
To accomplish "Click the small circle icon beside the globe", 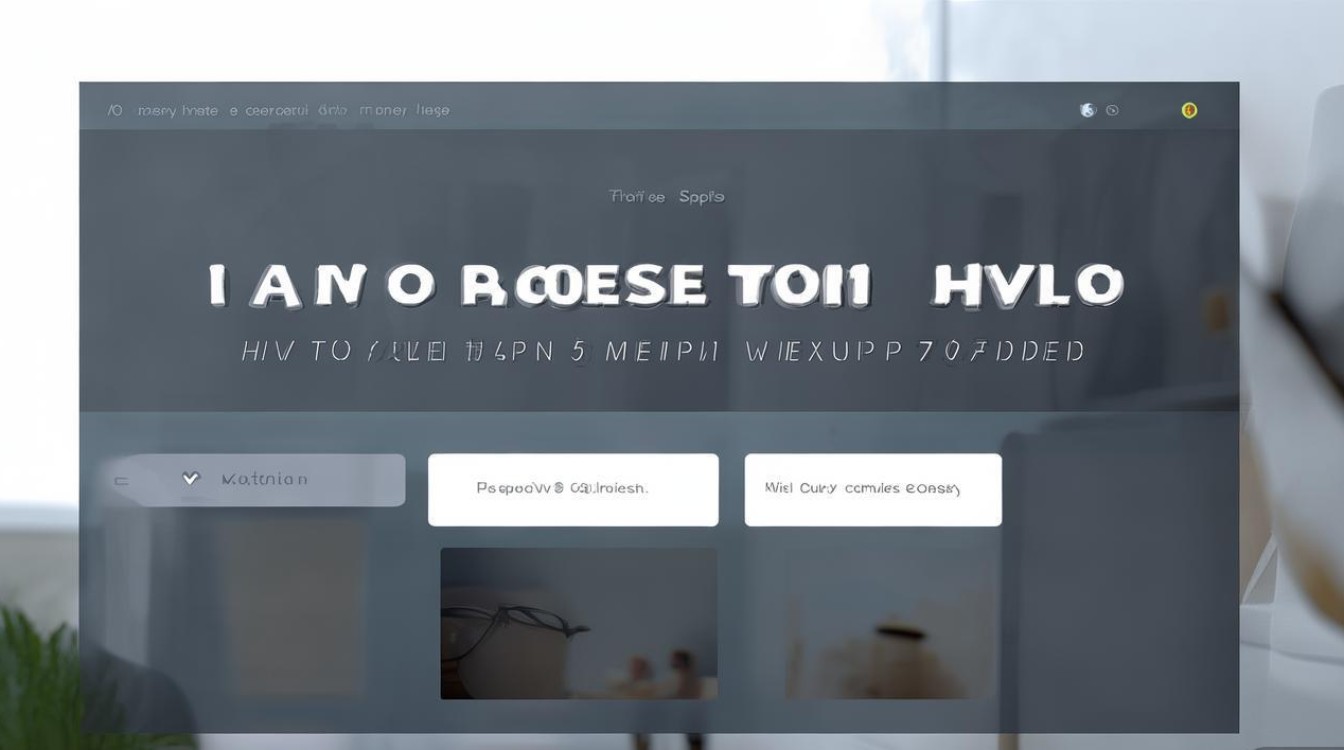I will coord(1112,110).
